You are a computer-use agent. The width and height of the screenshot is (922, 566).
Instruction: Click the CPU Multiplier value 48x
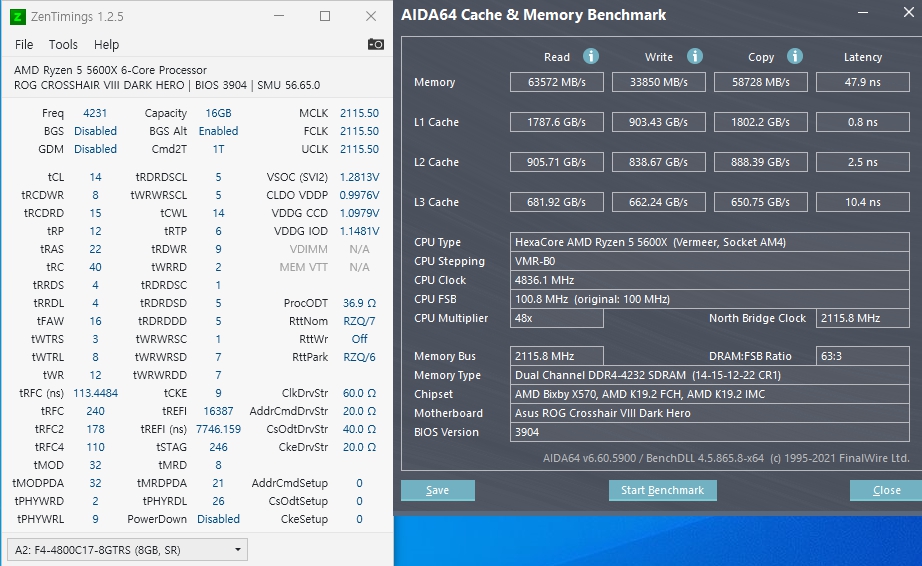click(x=557, y=318)
